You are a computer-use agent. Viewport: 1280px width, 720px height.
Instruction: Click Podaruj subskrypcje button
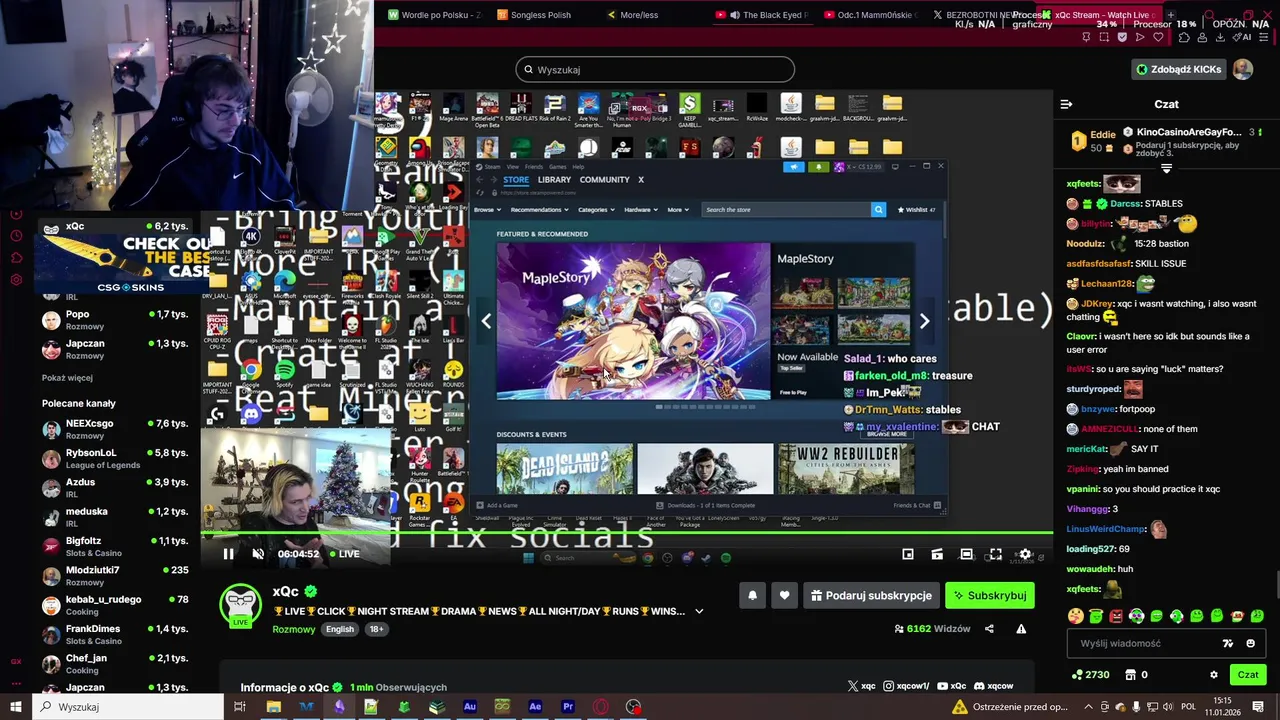(871, 595)
